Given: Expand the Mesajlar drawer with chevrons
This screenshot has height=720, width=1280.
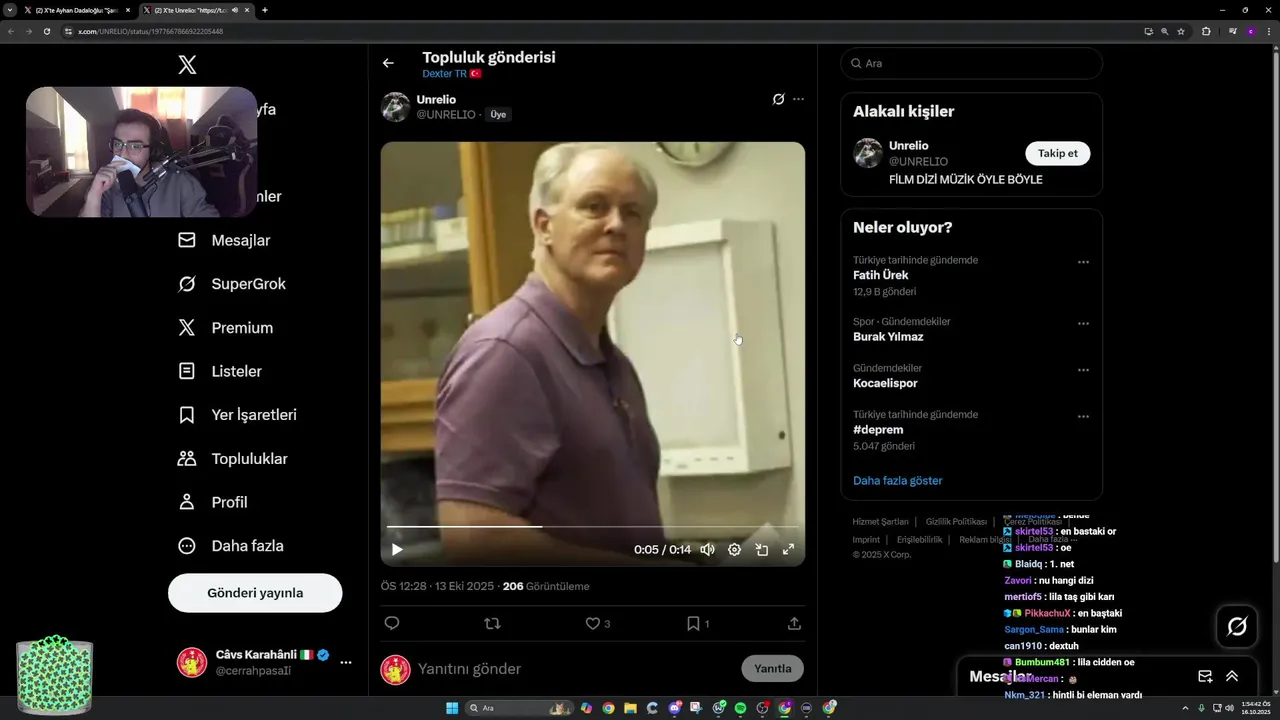Looking at the screenshot, I should pyautogui.click(x=1232, y=677).
